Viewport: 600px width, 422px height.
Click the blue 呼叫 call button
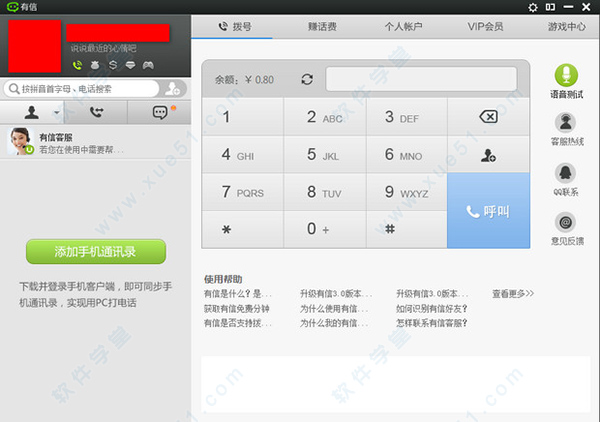click(x=489, y=210)
